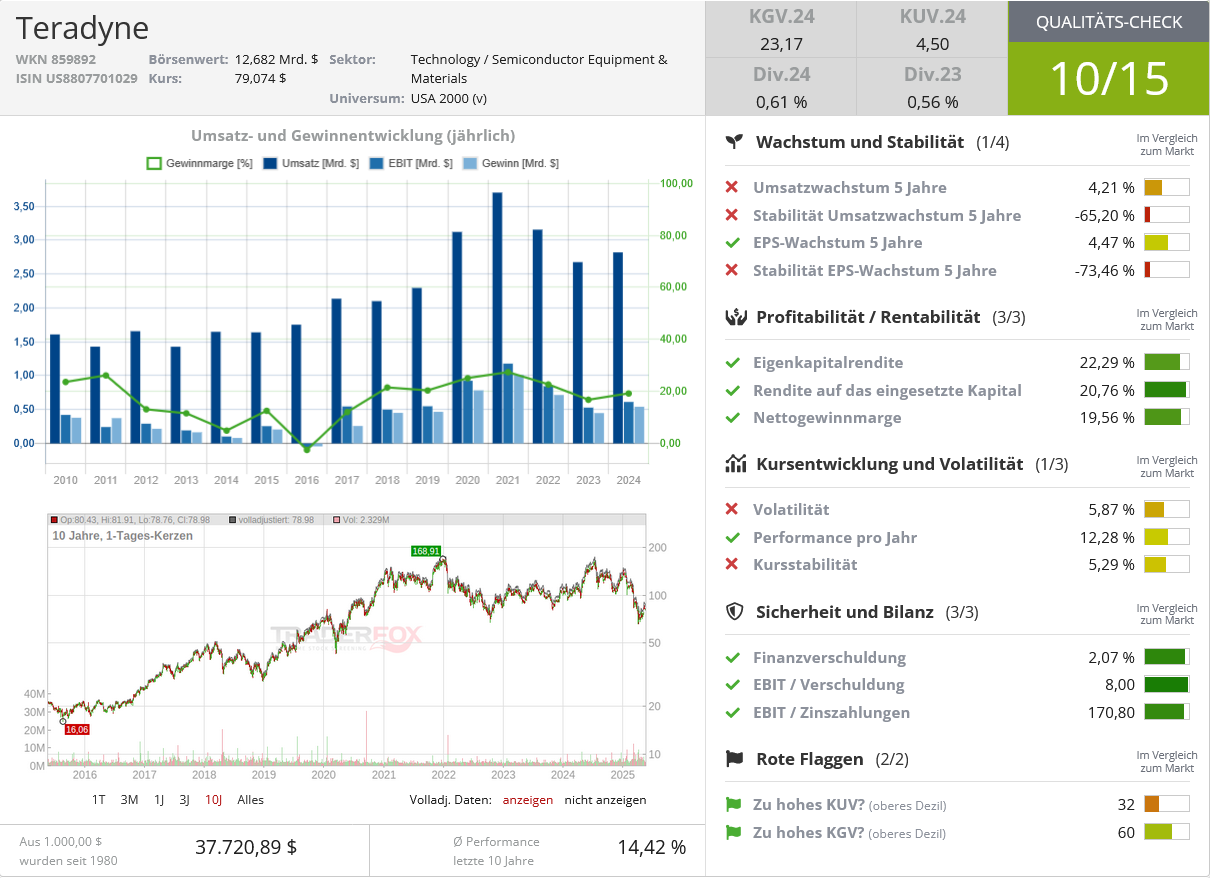This screenshot has height=878, width=1210.
Task: Click the red X beside Volatilität
Action: 732,509
